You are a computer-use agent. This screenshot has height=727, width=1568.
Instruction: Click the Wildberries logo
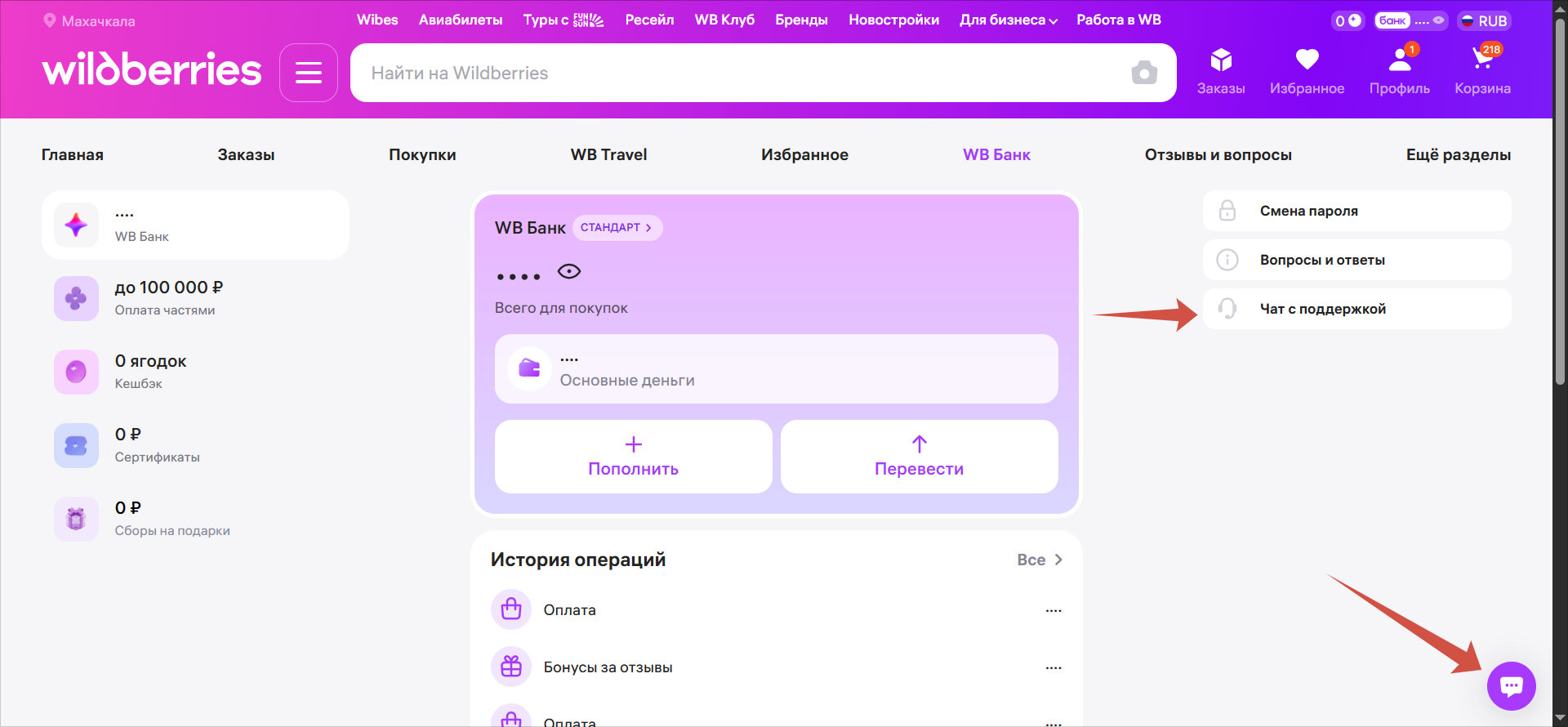pyautogui.click(x=152, y=70)
